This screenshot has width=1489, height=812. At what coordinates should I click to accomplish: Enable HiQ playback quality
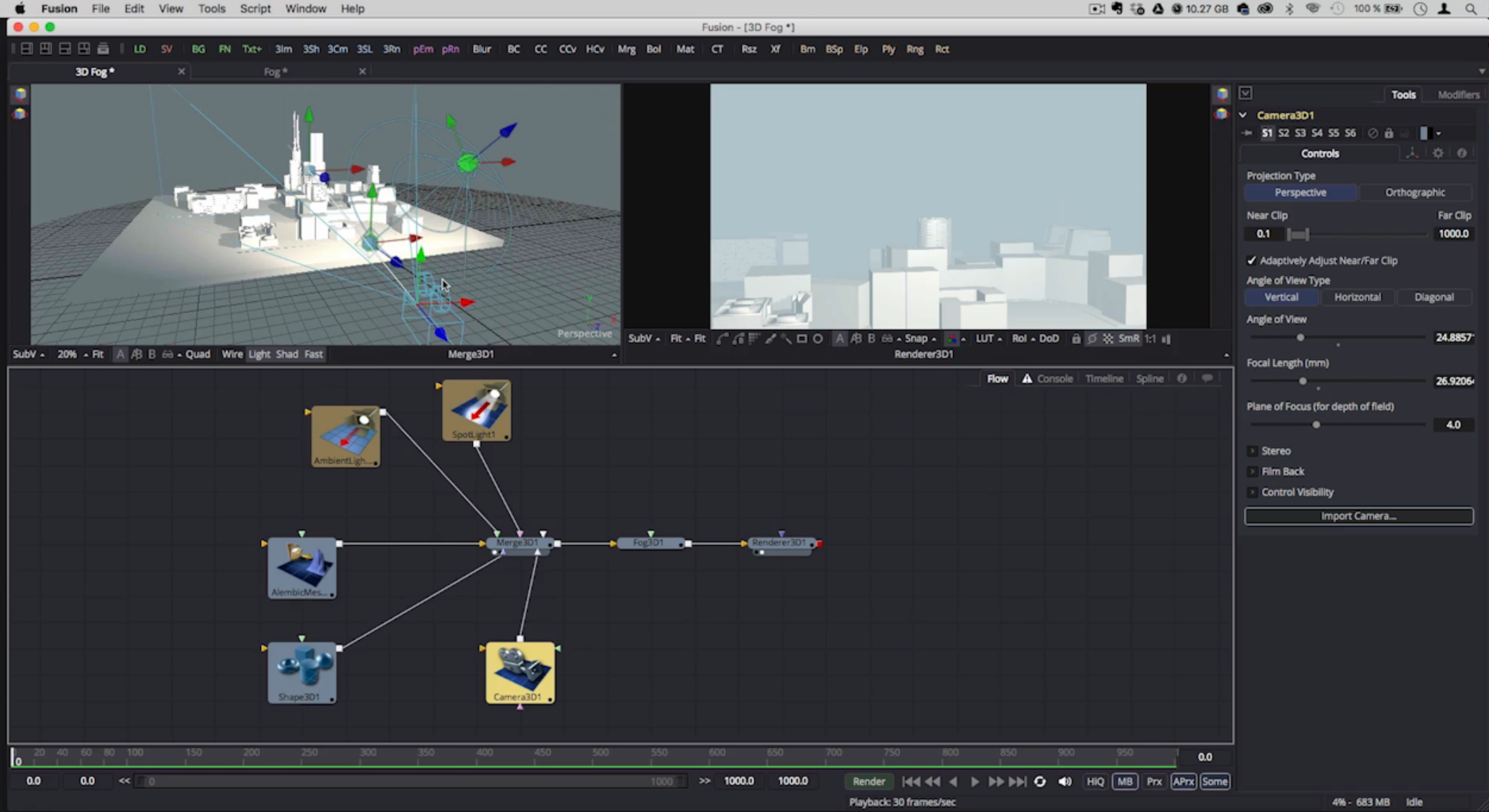[x=1096, y=781]
